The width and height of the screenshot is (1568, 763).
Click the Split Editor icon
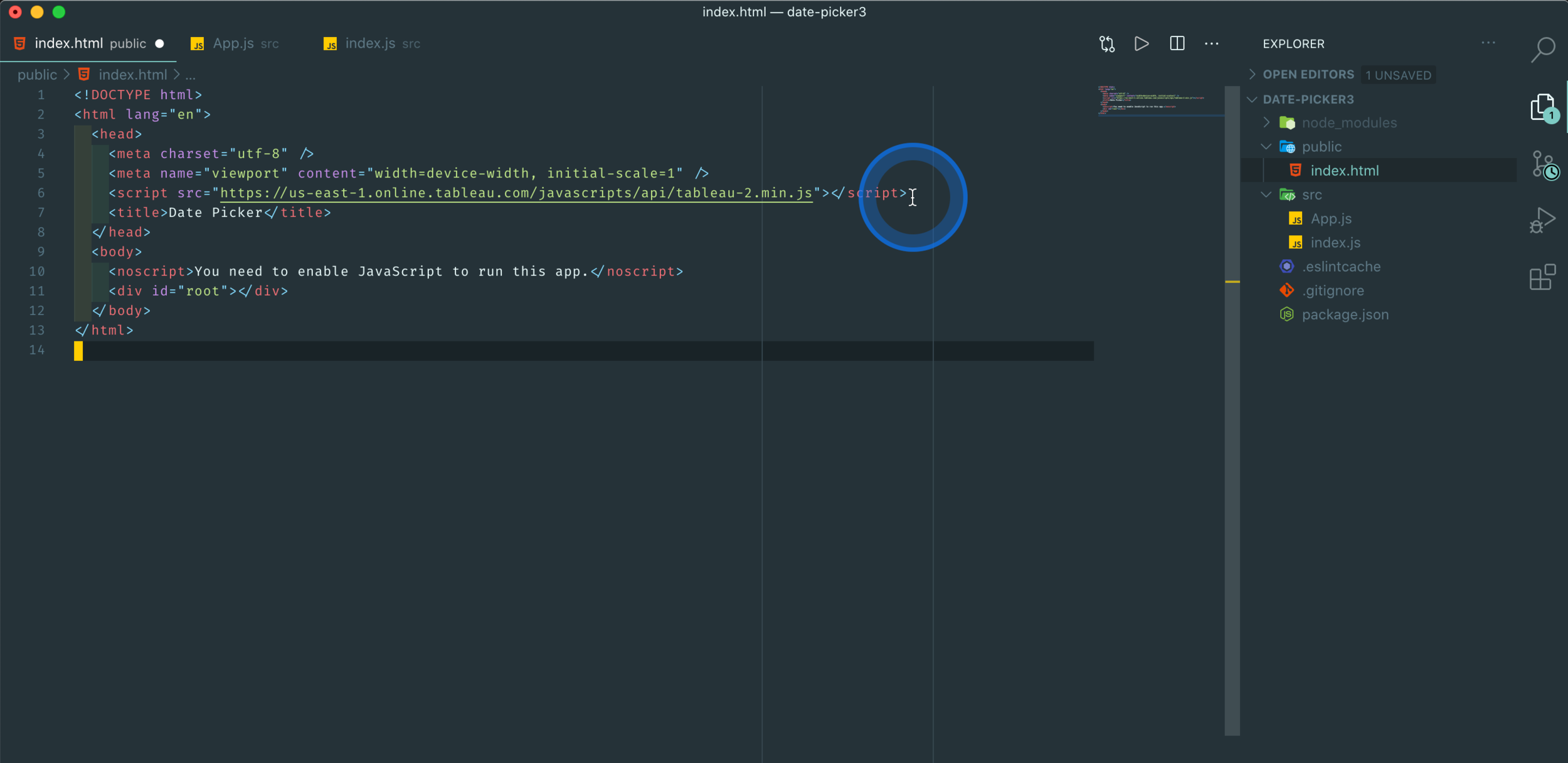pos(1177,44)
